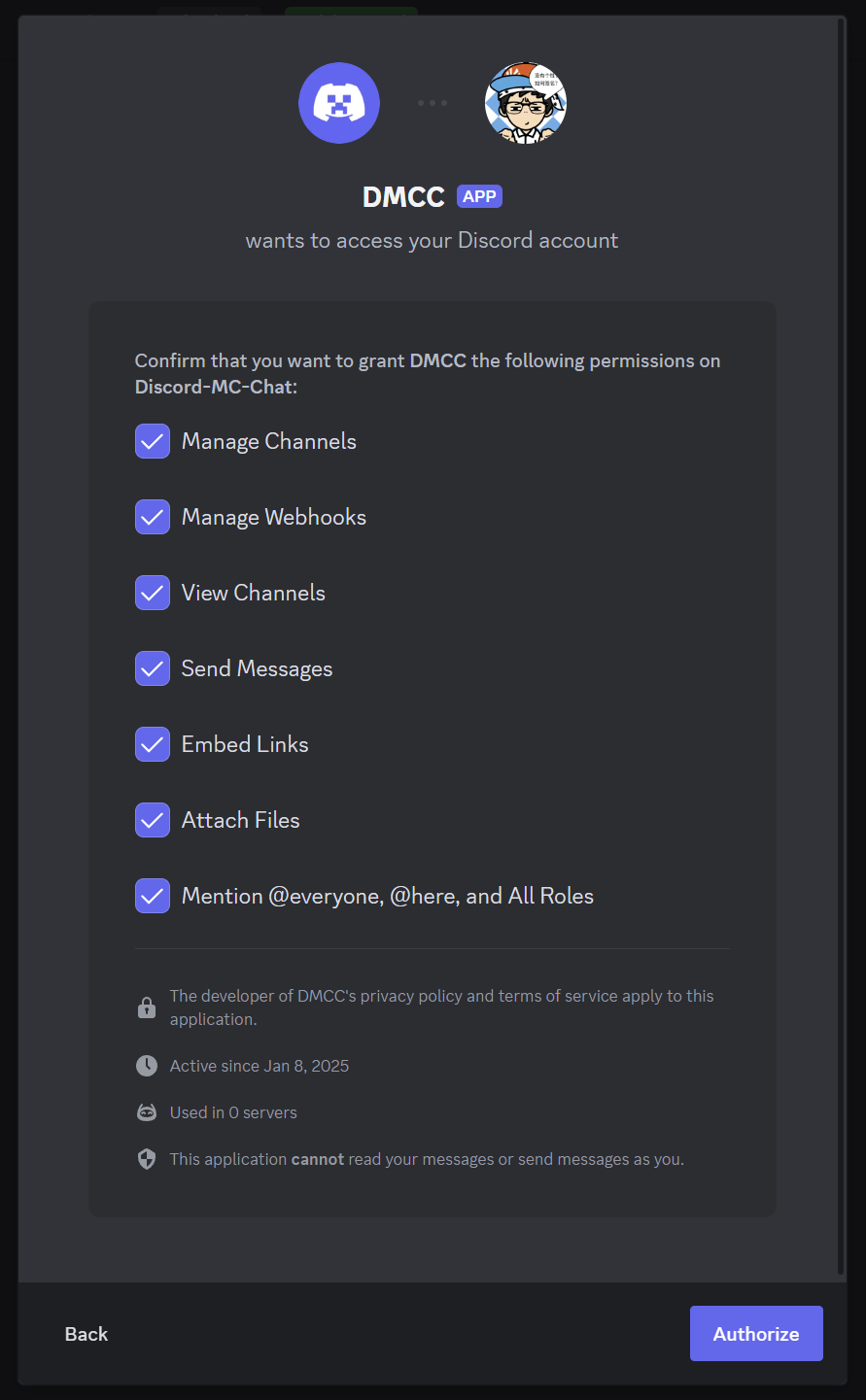Disable Mention @everyone, @here, and All Roles
This screenshot has height=1400, width=866.
pyautogui.click(x=153, y=896)
